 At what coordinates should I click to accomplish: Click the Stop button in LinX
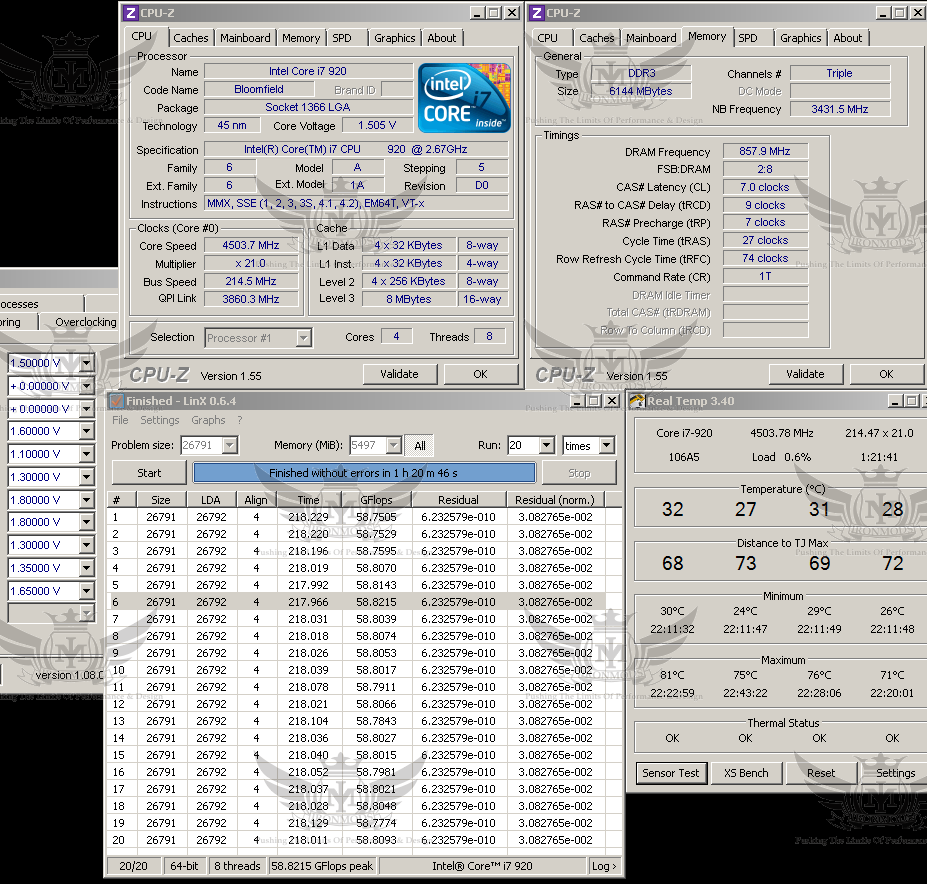pyautogui.click(x=579, y=473)
